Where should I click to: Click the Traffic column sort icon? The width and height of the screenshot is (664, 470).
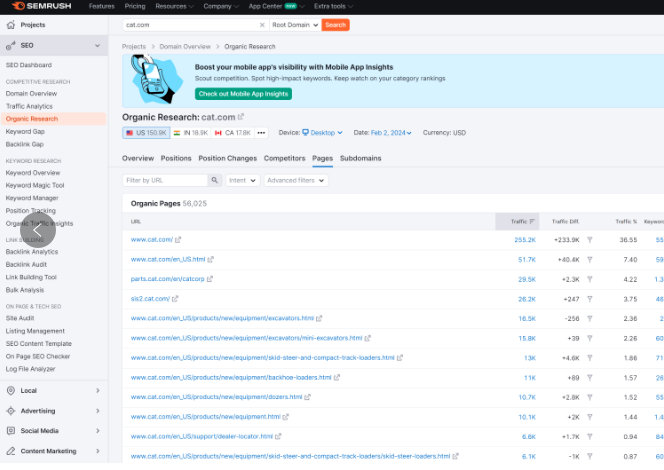[531, 221]
